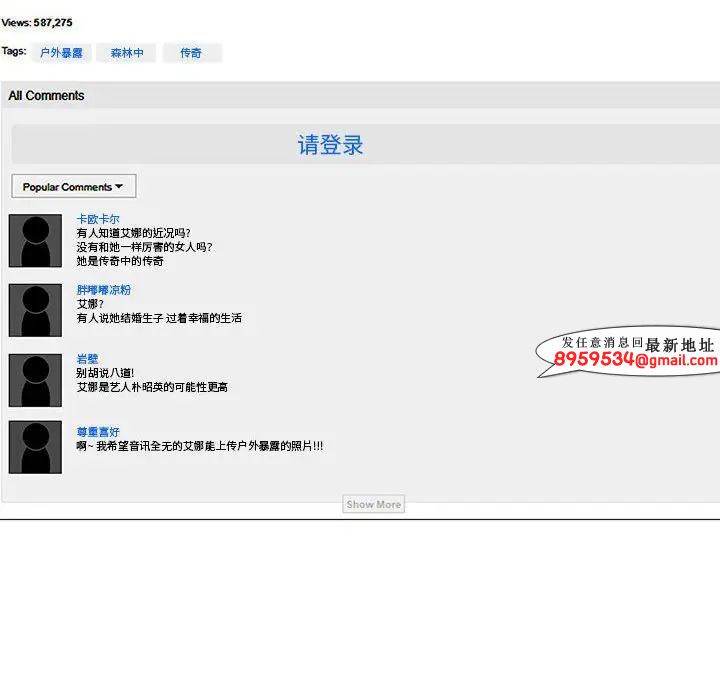
Task: Click avatar icon beside 卡欧卡尔's comment
Action: click(35, 241)
